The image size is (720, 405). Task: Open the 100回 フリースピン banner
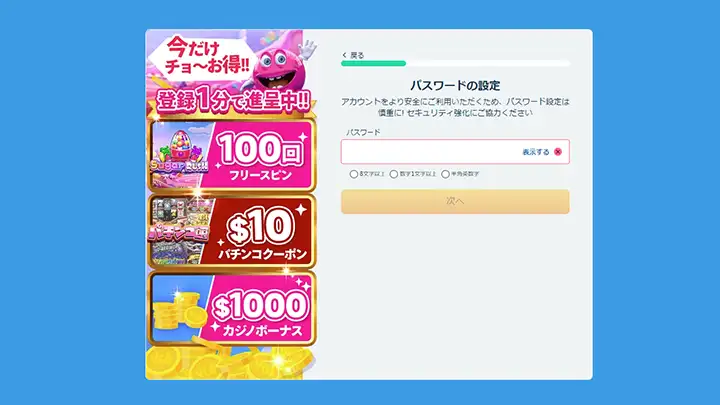231,155
